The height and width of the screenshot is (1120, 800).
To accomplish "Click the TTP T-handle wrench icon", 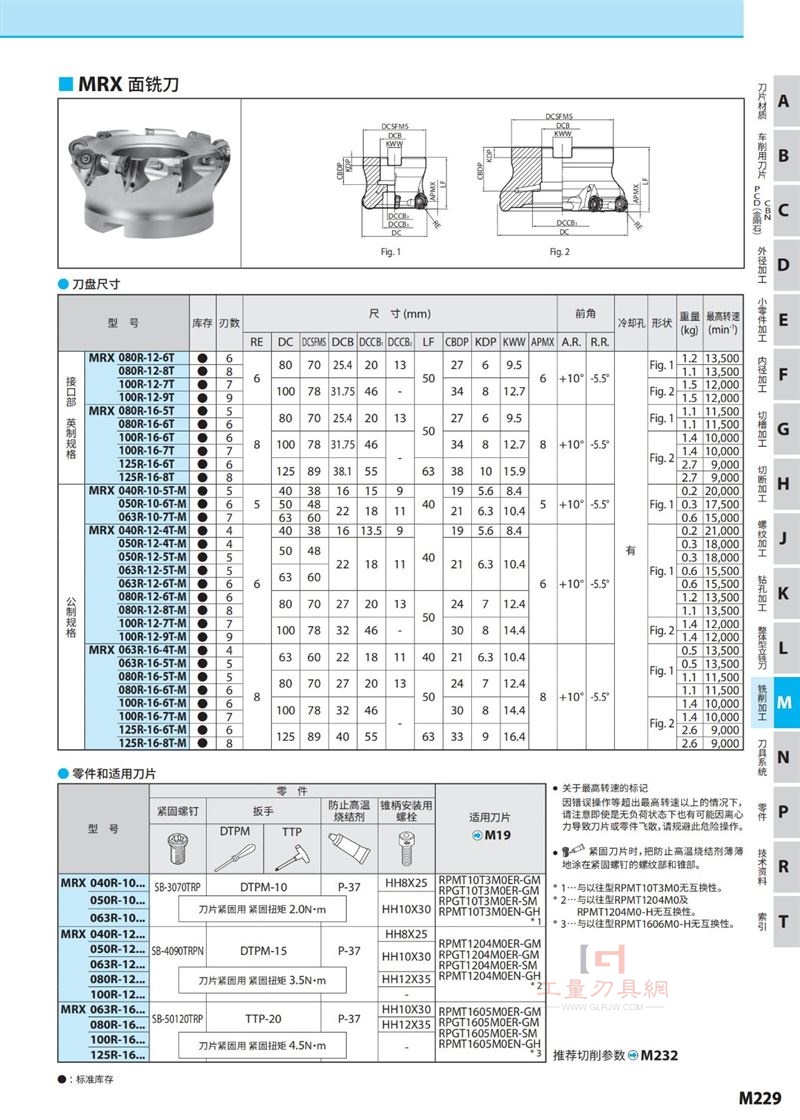I will (291, 856).
